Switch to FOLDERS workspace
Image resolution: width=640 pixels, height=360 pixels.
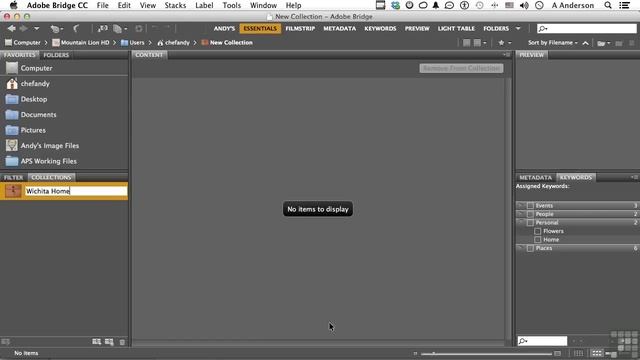(x=496, y=29)
